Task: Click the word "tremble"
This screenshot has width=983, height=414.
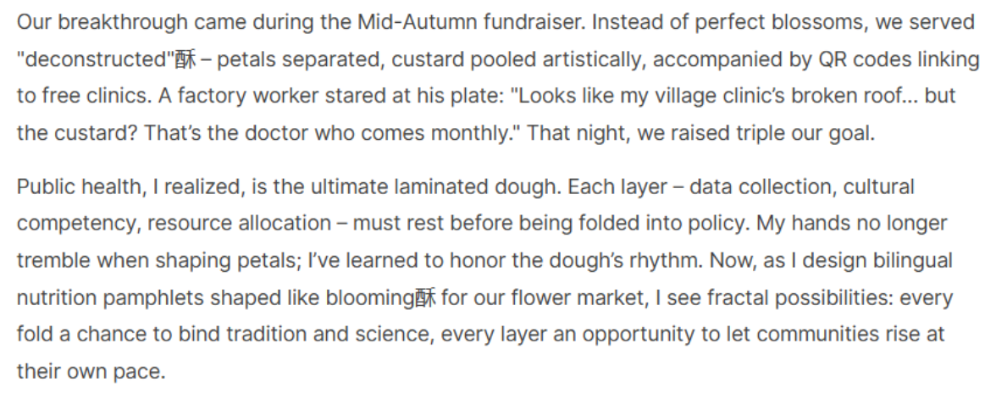Action: [51, 261]
